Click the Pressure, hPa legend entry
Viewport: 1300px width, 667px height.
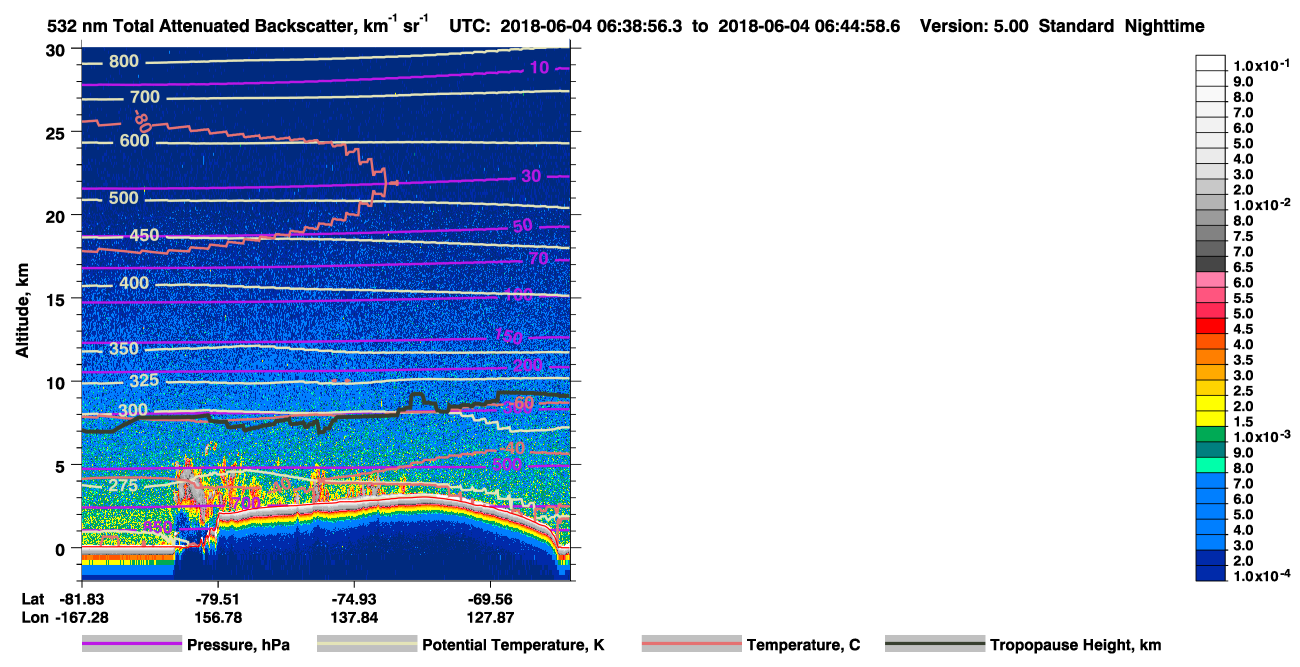tap(187, 645)
